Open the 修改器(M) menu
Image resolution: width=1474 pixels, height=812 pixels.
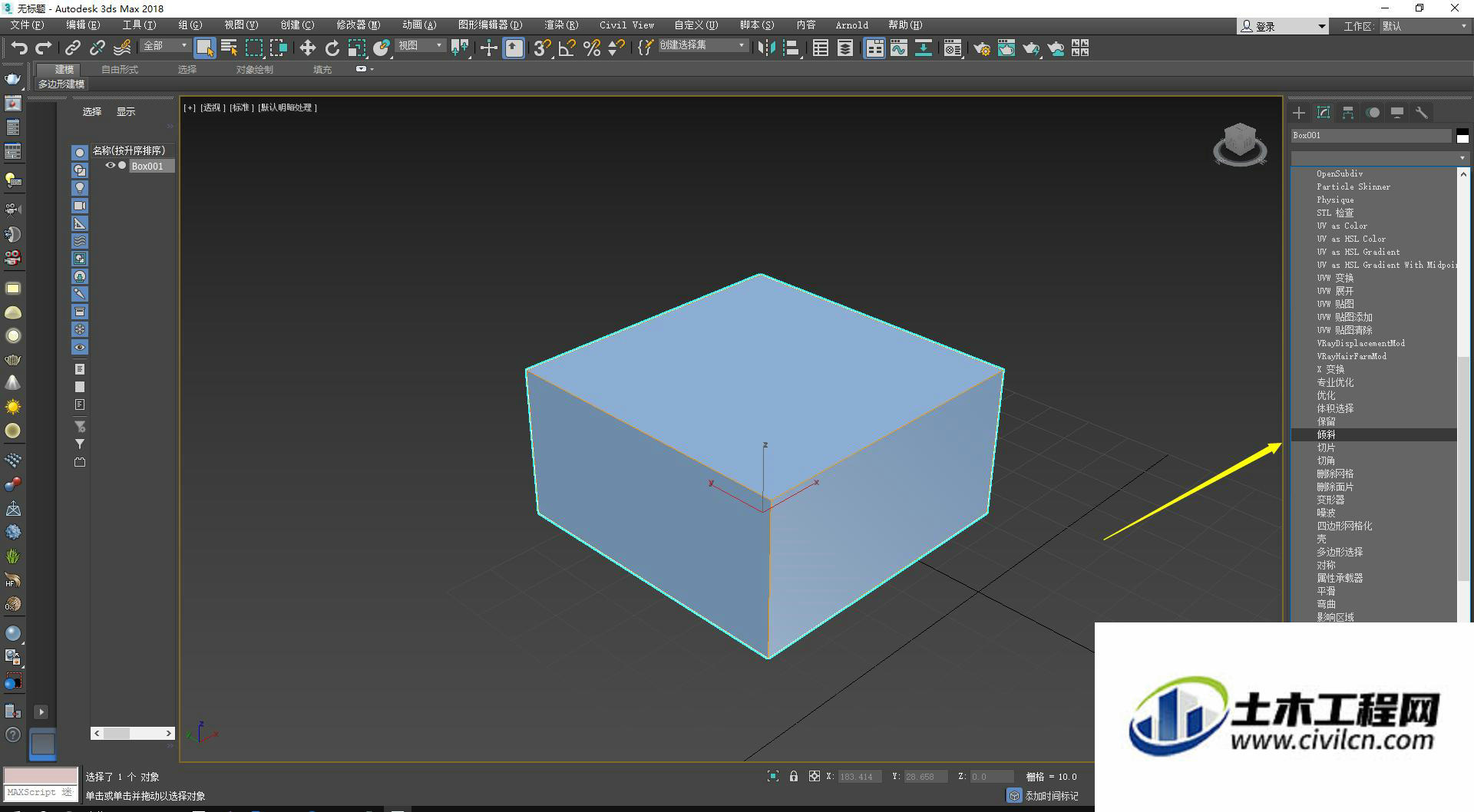click(x=358, y=25)
